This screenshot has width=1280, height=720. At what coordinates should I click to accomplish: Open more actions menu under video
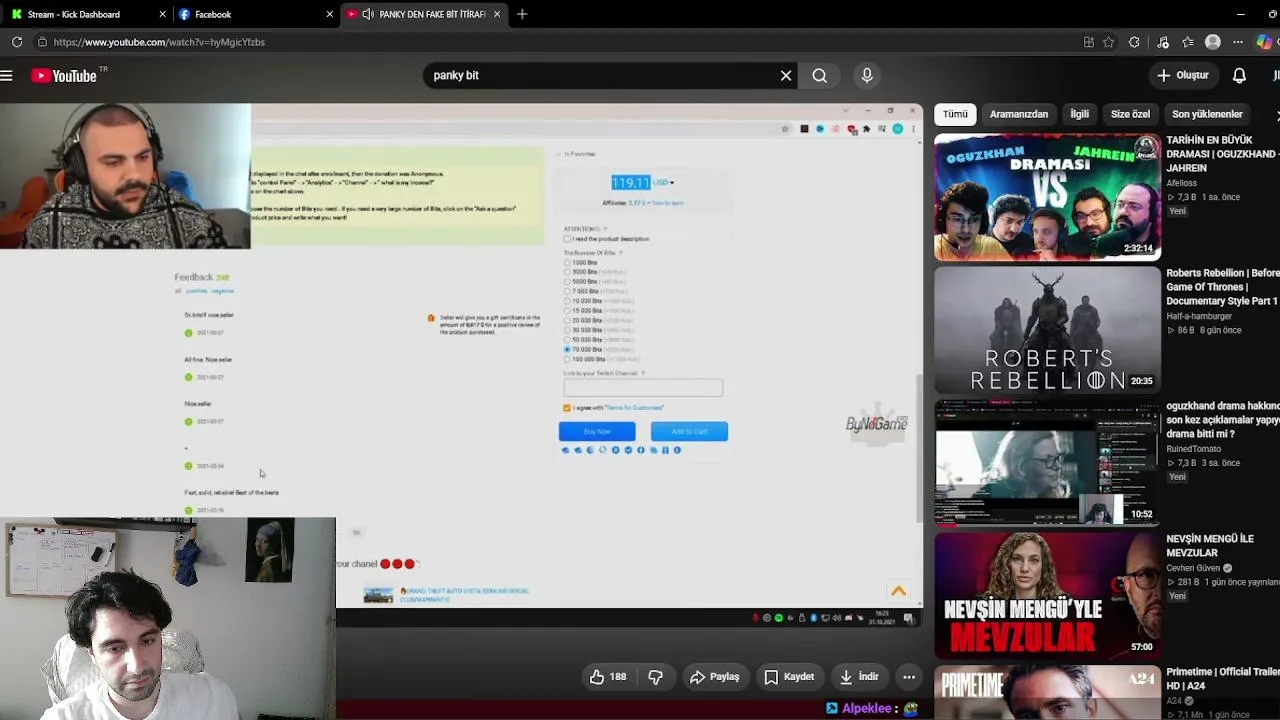(x=909, y=677)
